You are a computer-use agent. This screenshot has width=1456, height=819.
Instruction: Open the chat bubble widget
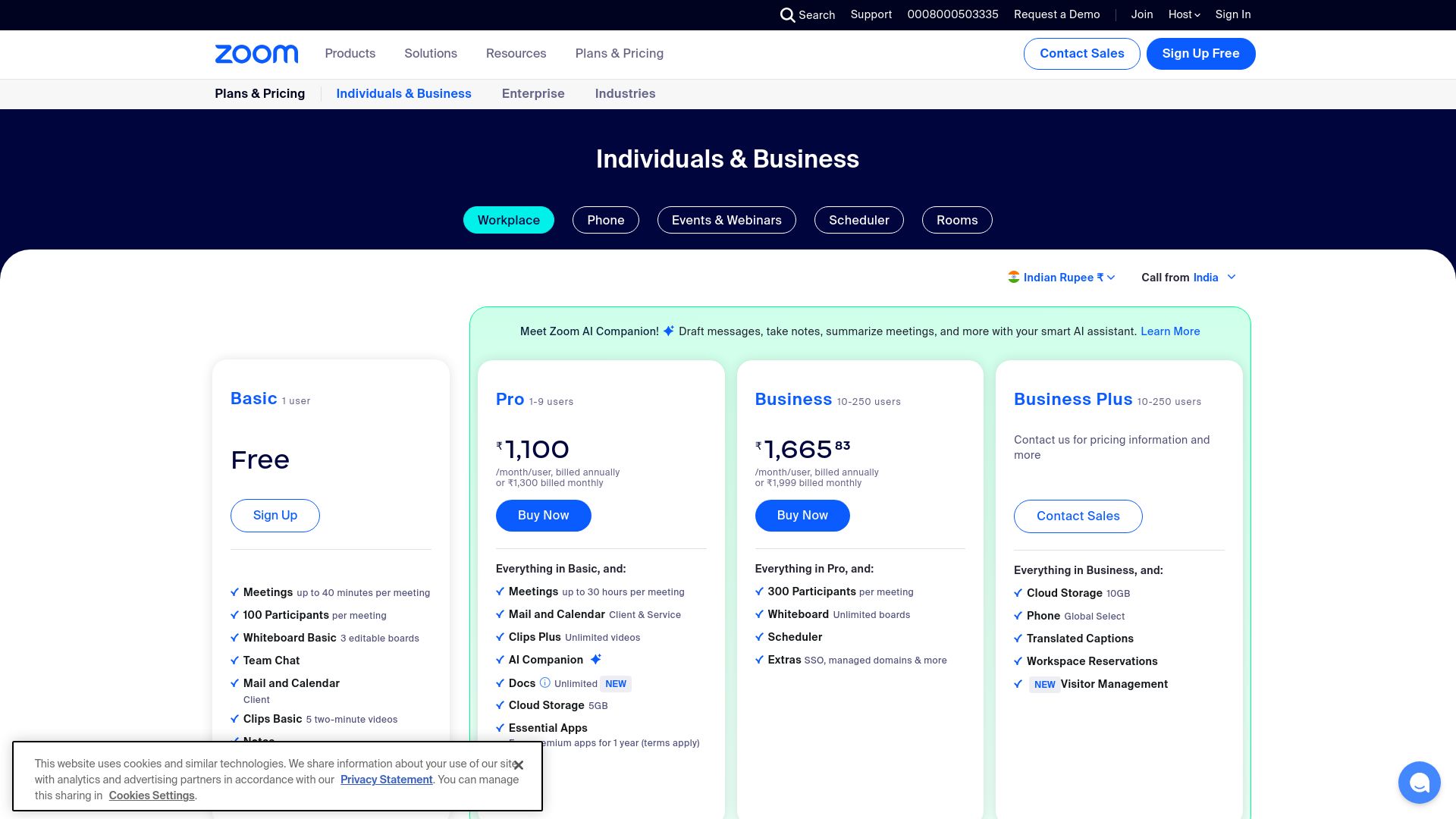click(x=1419, y=783)
